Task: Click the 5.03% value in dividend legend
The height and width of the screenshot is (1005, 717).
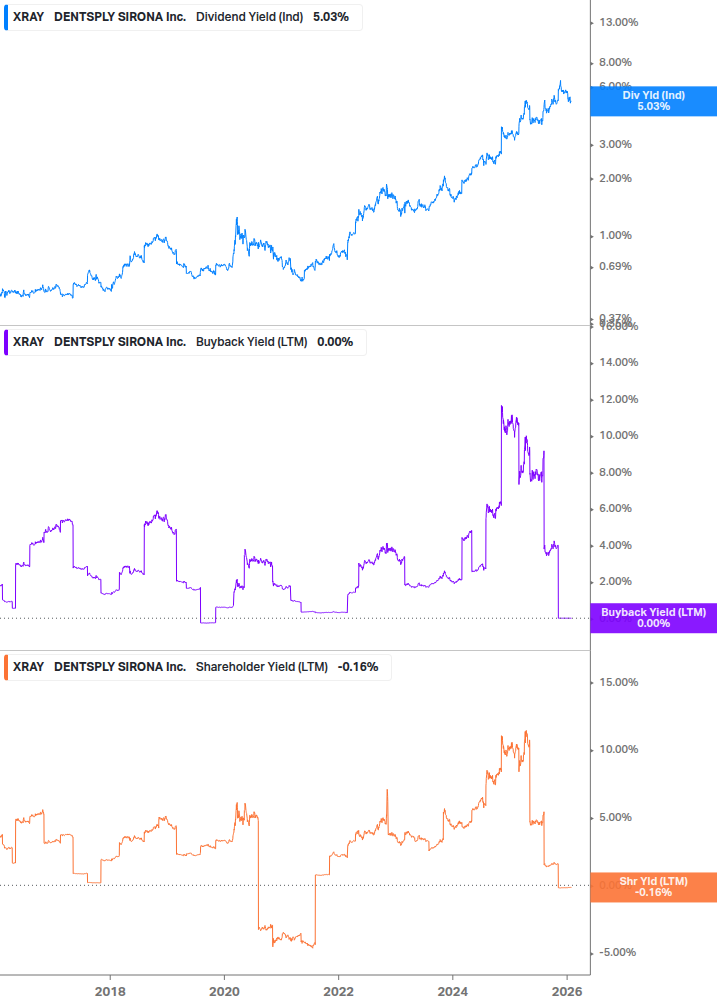Action: pos(331,17)
